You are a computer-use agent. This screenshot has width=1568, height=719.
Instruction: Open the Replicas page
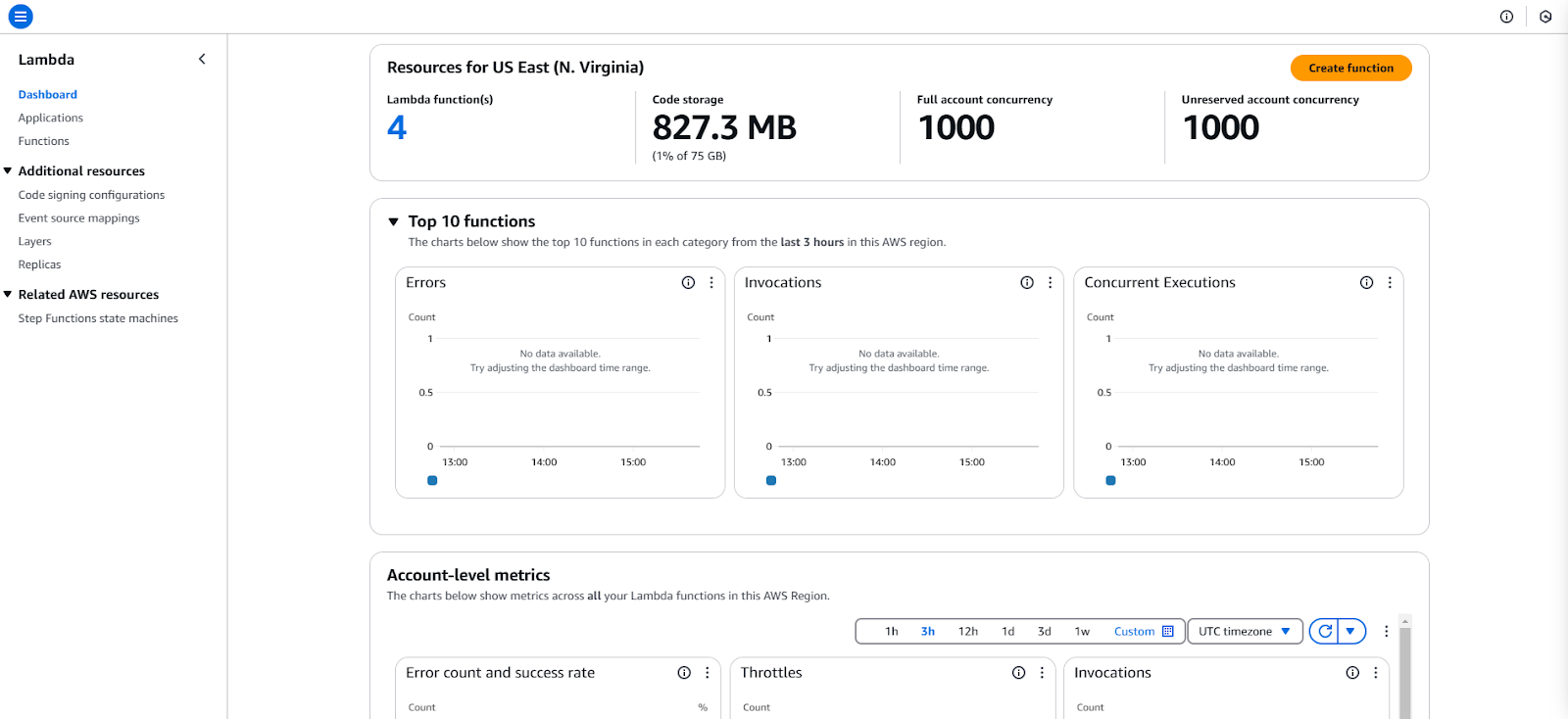[x=39, y=264]
